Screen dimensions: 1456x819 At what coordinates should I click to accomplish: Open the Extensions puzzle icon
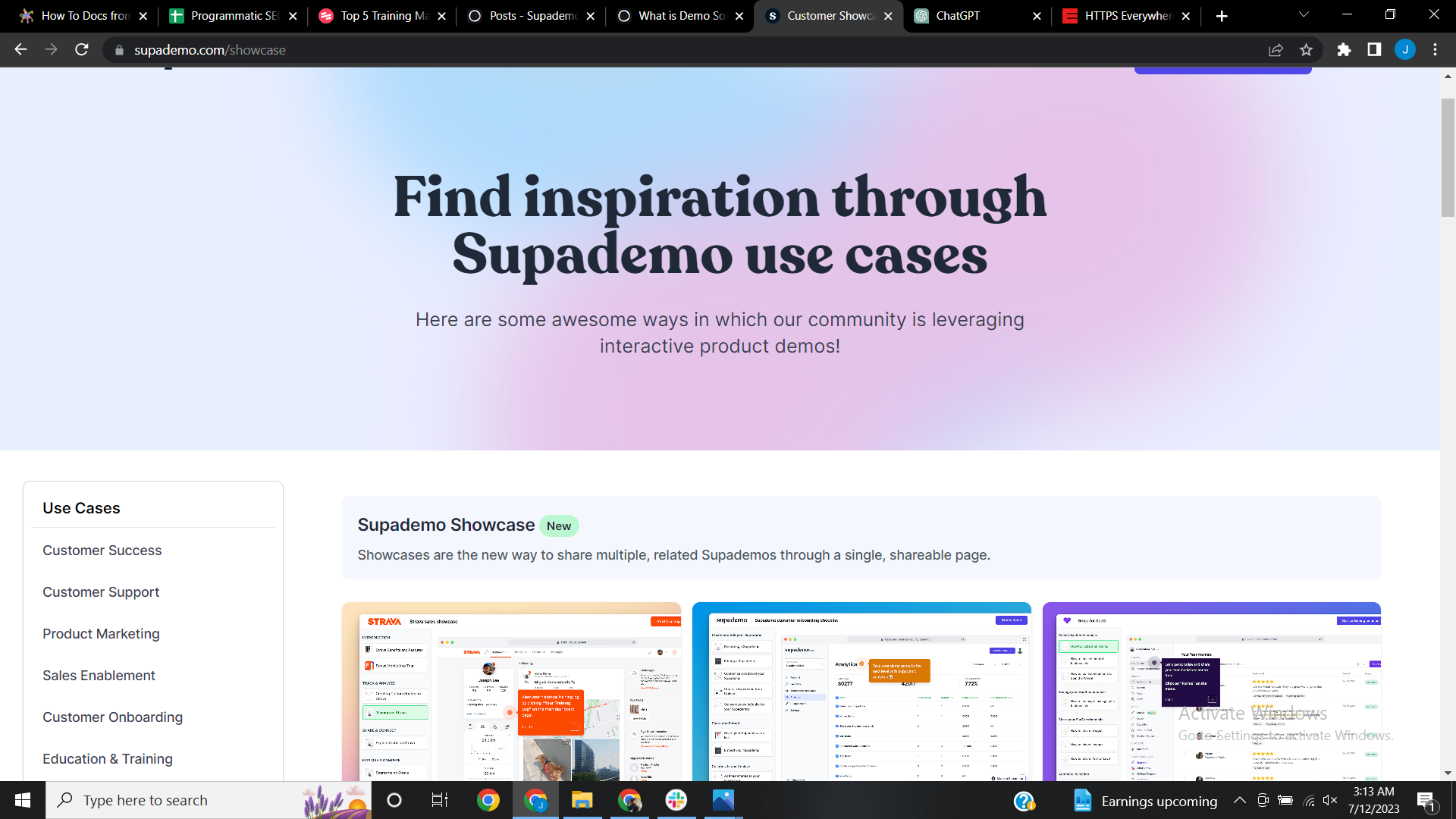click(1344, 50)
